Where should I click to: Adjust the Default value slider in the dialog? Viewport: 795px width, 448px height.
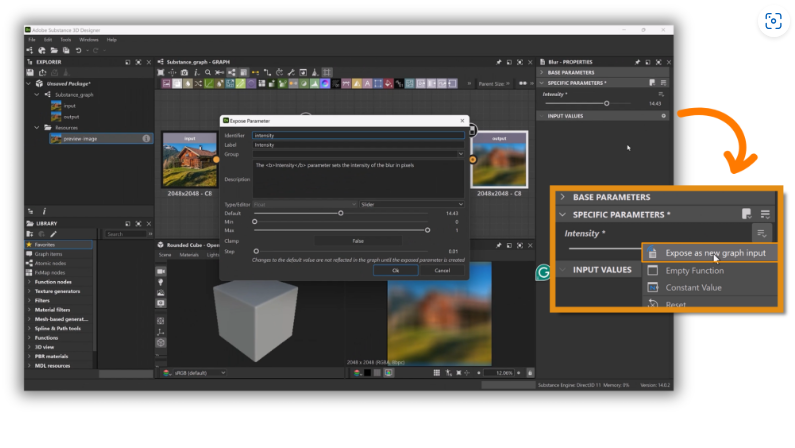click(341, 213)
